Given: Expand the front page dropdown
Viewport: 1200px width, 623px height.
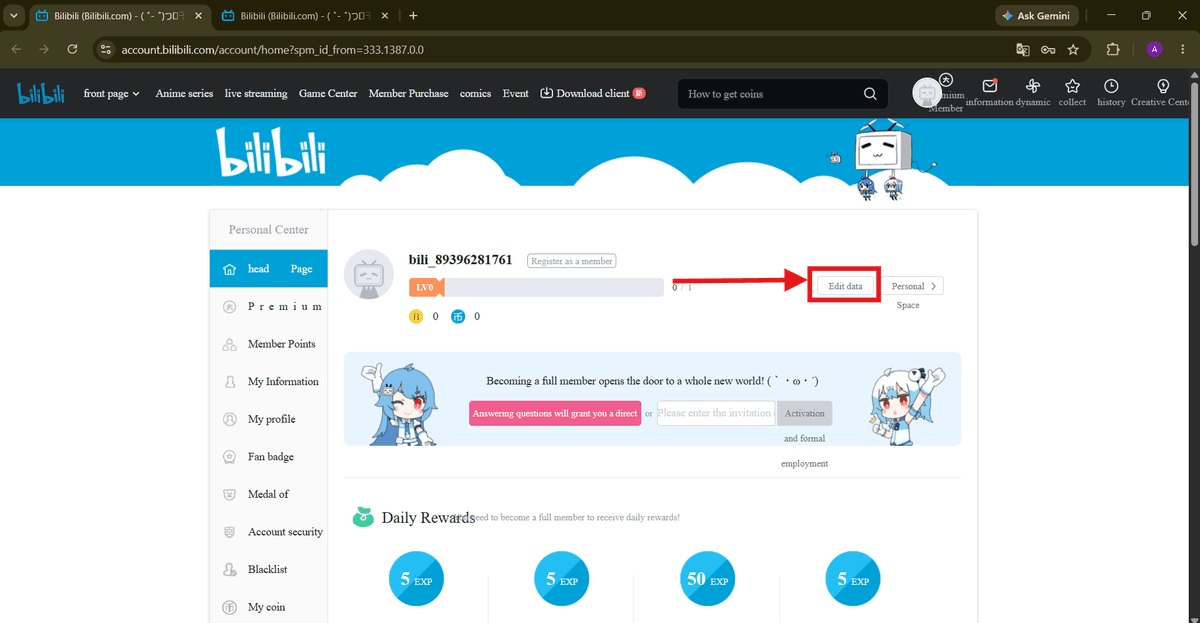Looking at the screenshot, I should coord(111,93).
